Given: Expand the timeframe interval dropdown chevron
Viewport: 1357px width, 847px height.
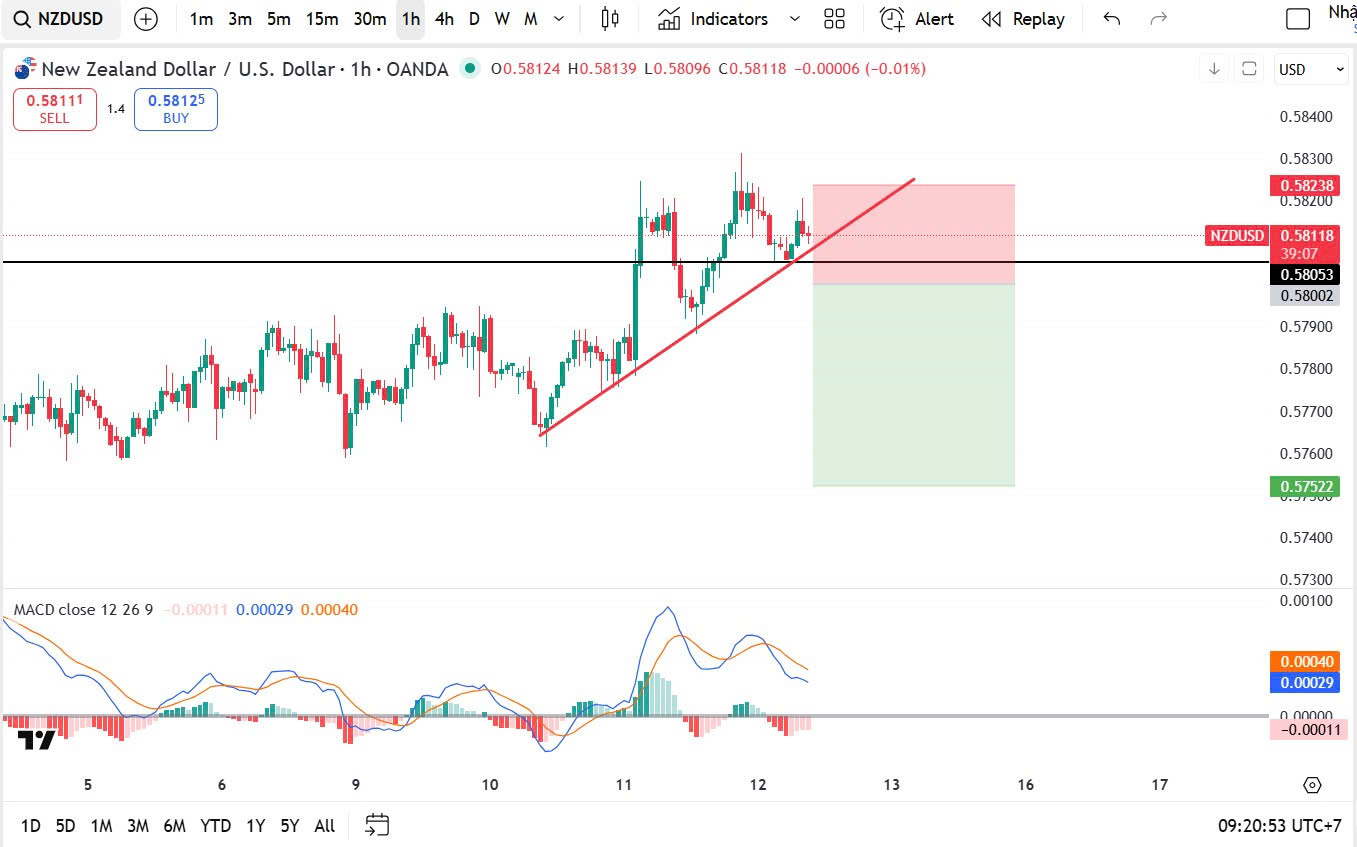Looking at the screenshot, I should click(559, 19).
